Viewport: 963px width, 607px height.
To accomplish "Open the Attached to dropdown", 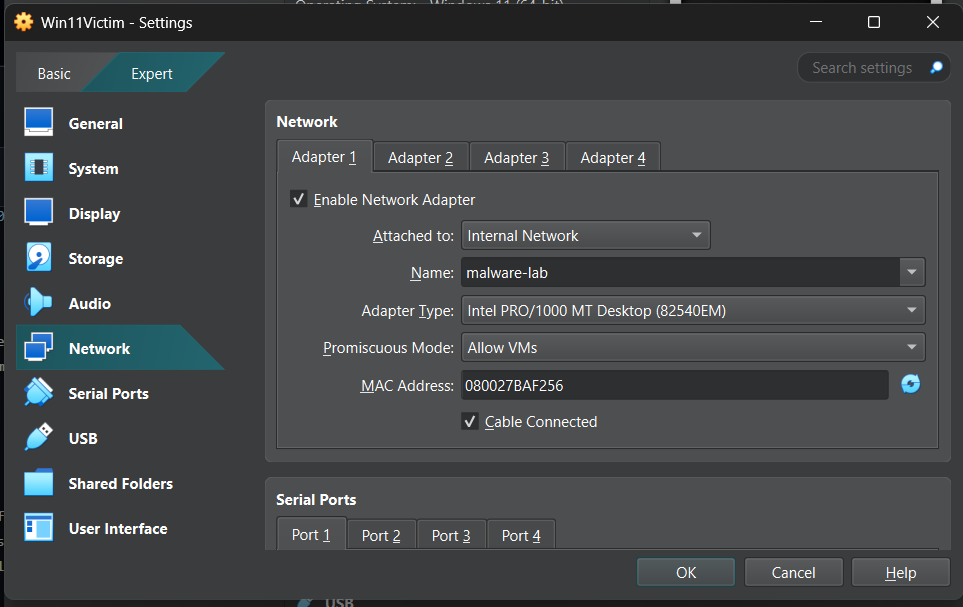I will (x=584, y=235).
